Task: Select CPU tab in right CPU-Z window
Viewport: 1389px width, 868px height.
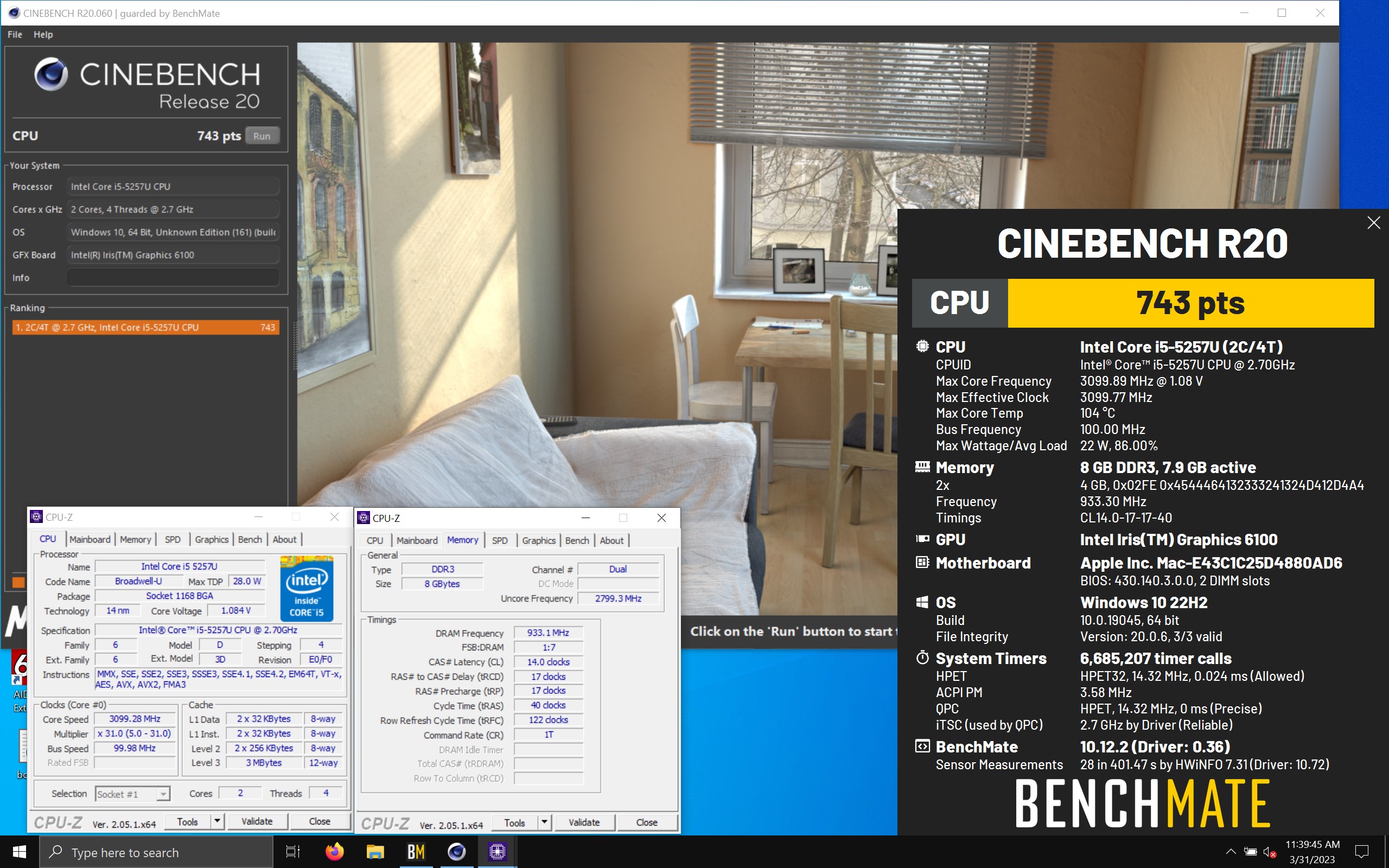Action: pos(375,541)
